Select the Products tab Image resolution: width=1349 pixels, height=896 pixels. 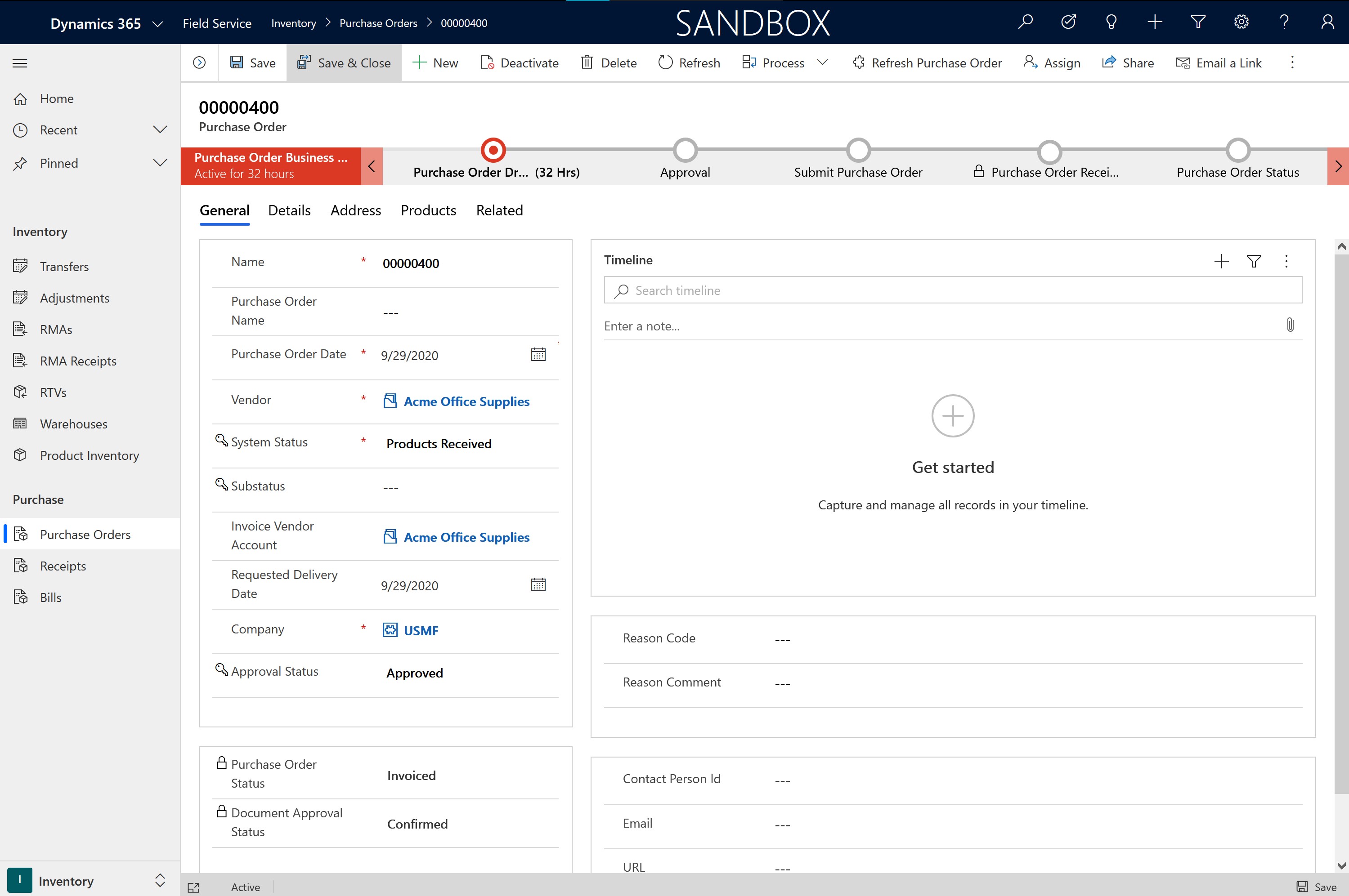coord(428,210)
